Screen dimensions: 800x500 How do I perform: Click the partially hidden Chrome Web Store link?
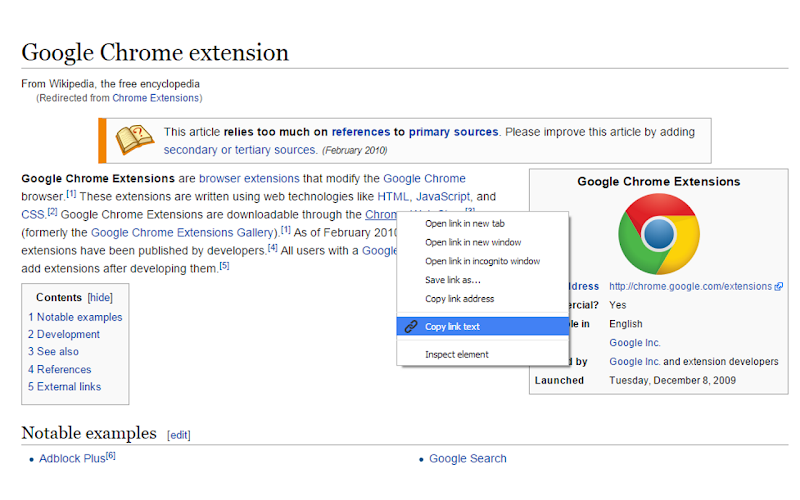[x=381, y=215]
